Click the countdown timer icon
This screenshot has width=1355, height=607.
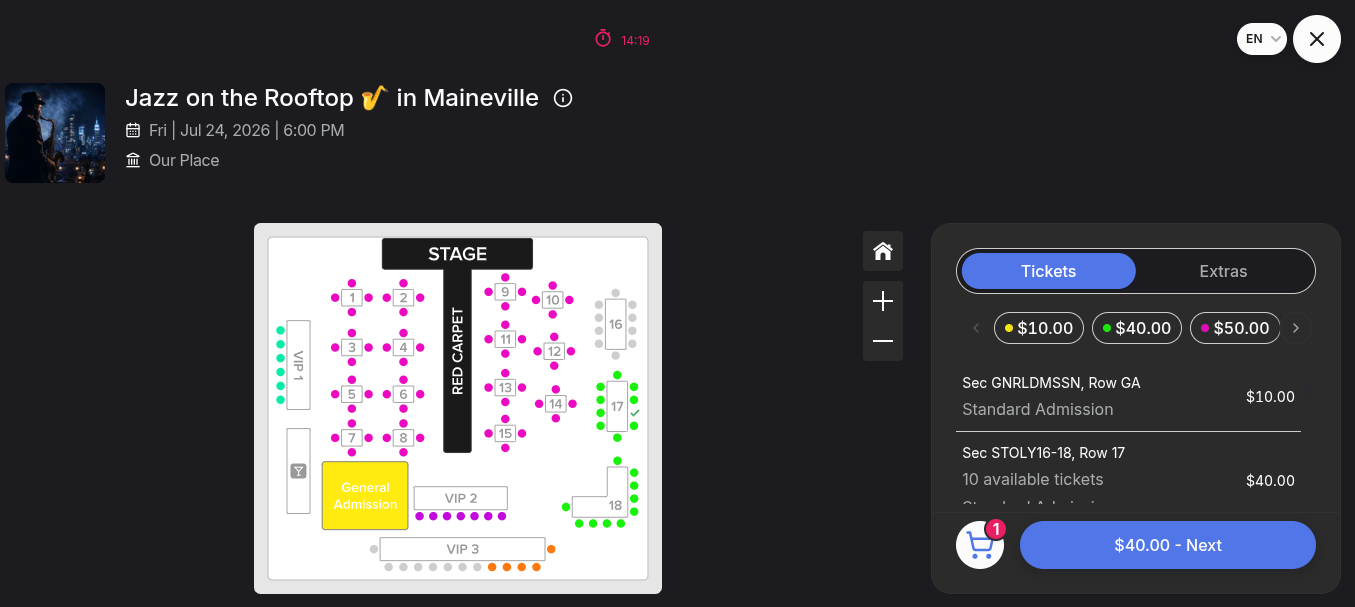pos(603,39)
